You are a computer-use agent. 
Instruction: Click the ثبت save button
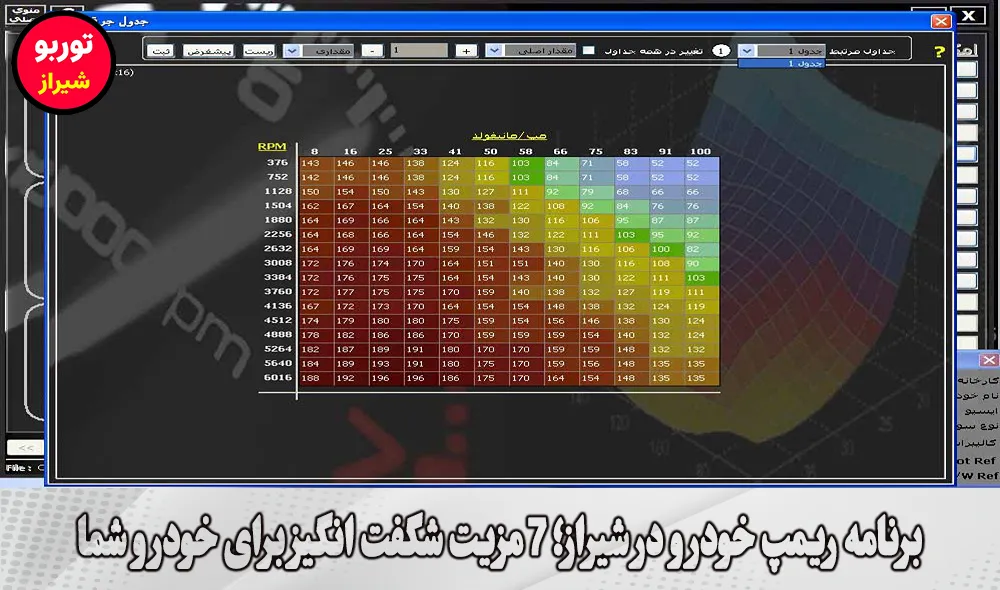pyautogui.click(x=161, y=50)
